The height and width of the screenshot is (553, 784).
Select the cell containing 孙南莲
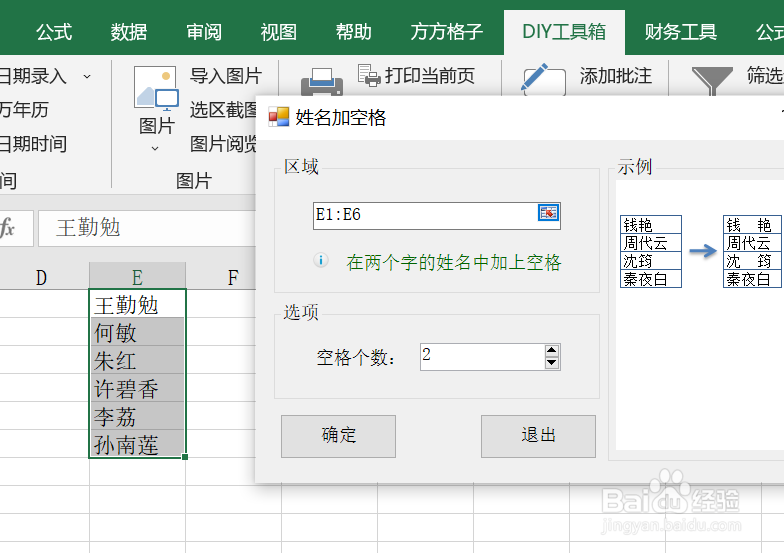pos(138,444)
